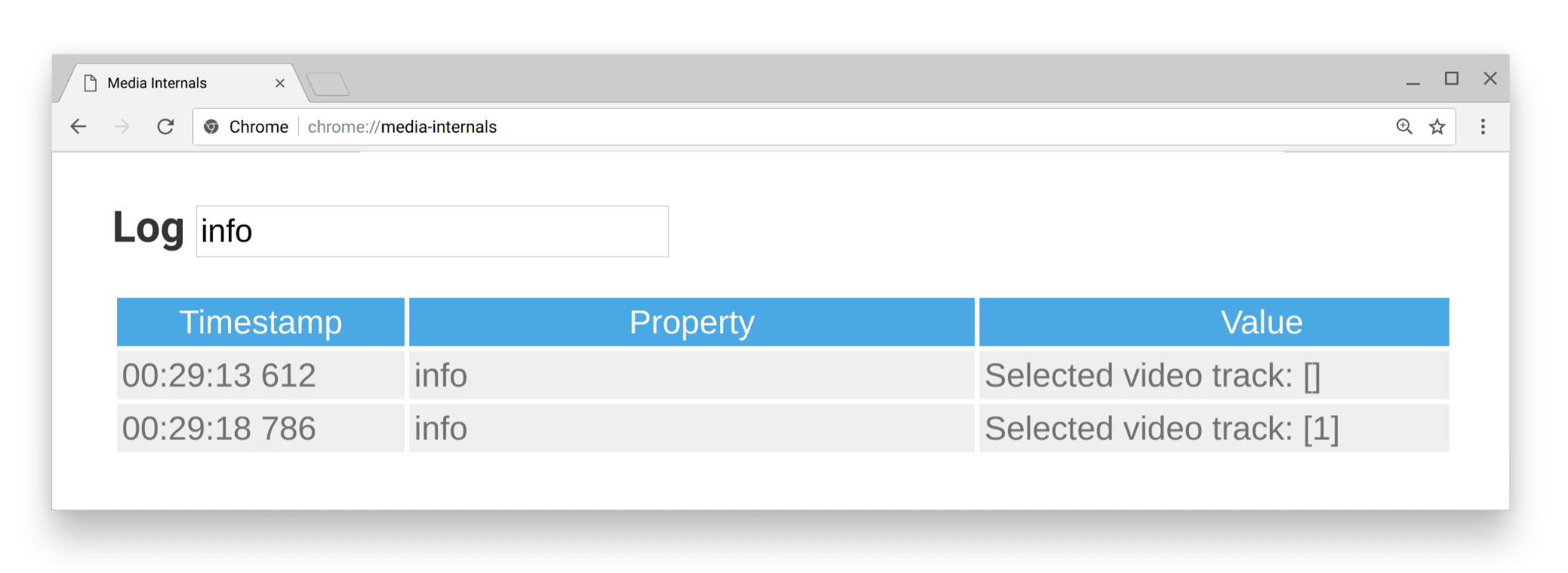Open the Chrome three-dot menu
1568x573 pixels.
pos(1483,127)
